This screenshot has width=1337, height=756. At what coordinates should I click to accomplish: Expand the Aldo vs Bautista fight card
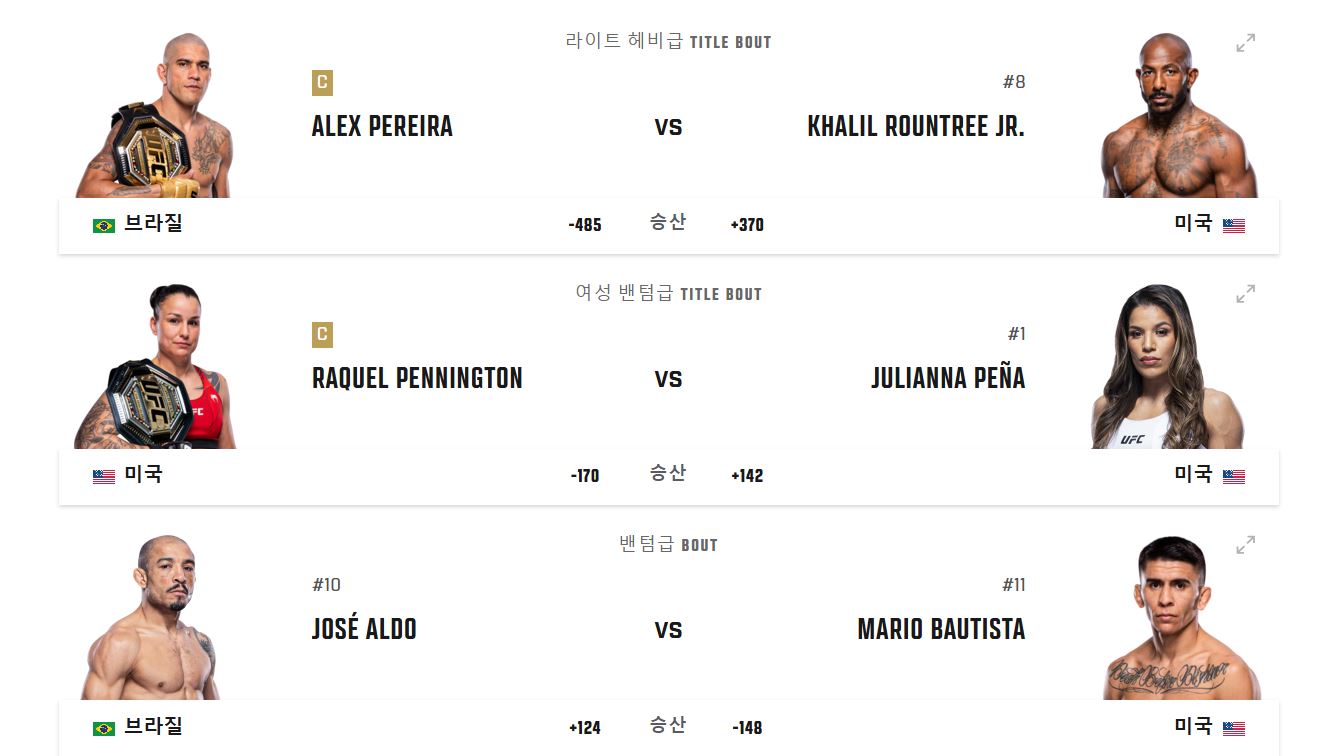1244,546
